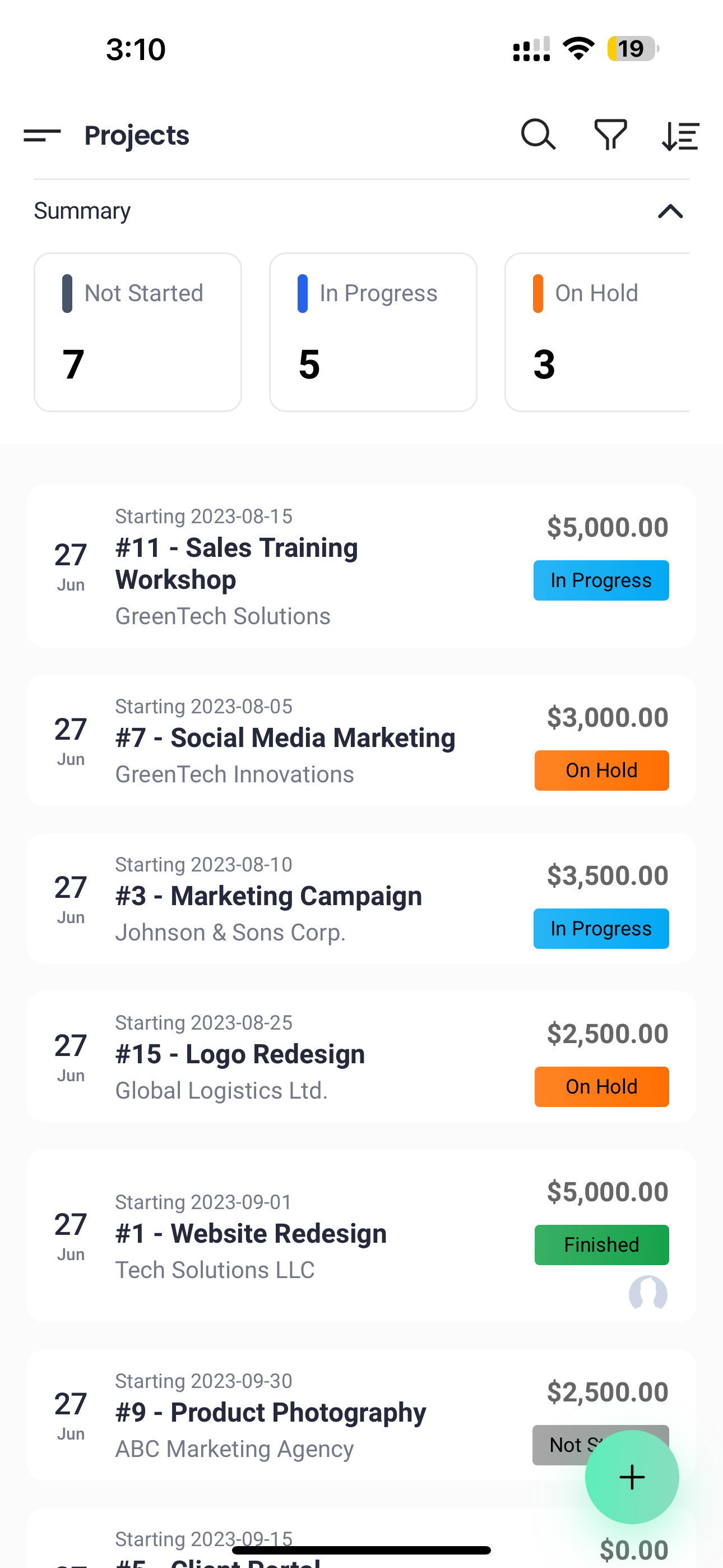Open the hamburger navigation menu
This screenshot has width=723, height=1568.
pyautogui.click(x=42, y=135)
